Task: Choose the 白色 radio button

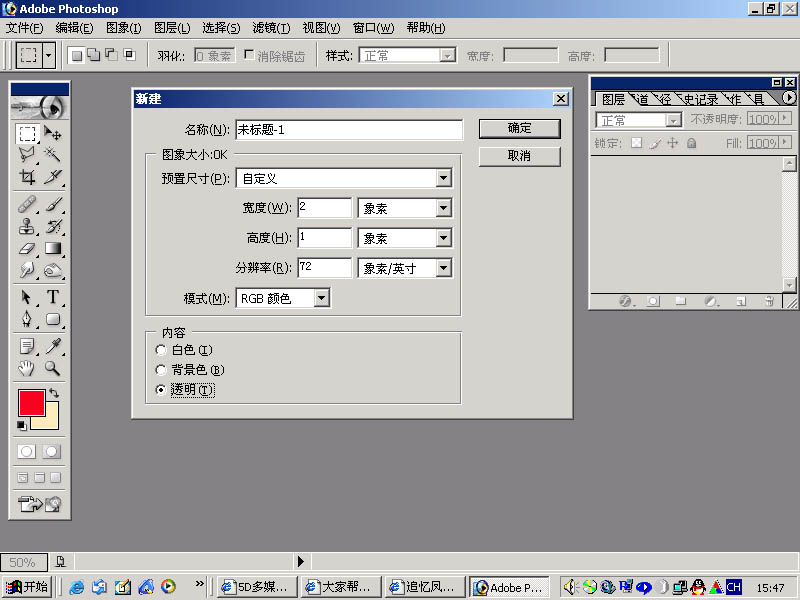Action: click(x=161, y=350)
